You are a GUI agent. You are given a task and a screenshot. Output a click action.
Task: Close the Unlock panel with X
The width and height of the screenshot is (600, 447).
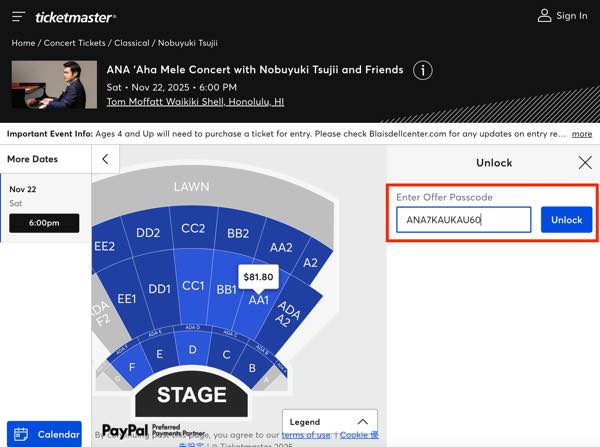585,163
